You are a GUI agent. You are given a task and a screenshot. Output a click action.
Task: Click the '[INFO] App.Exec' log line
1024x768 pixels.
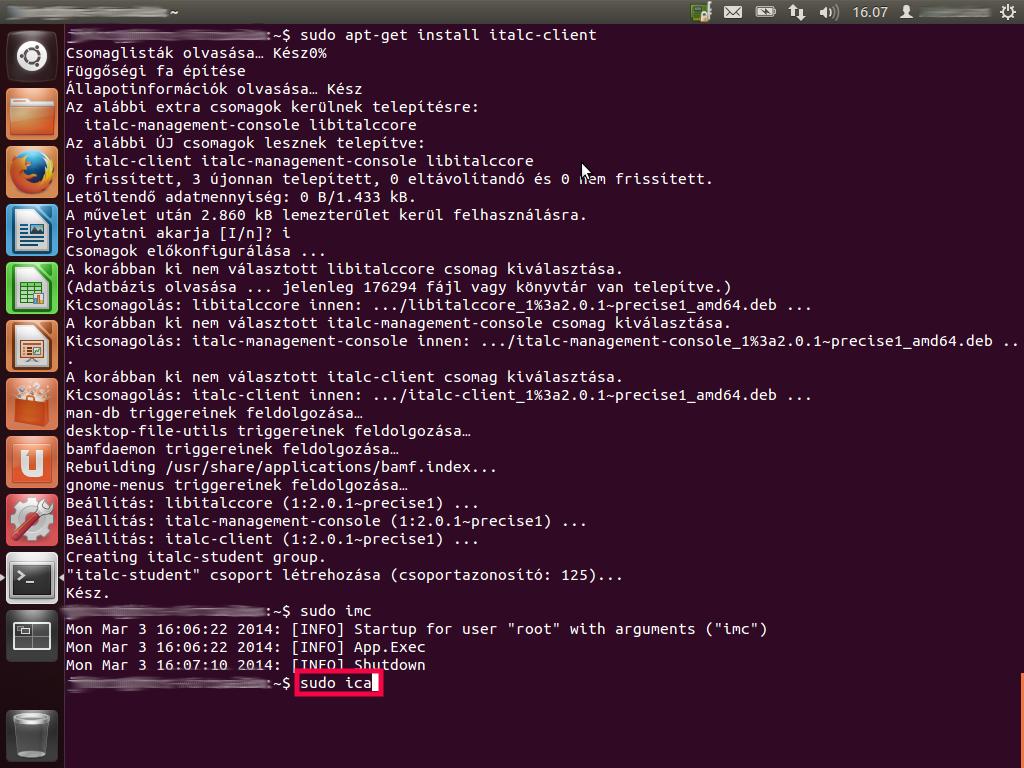tap(246, 647)
